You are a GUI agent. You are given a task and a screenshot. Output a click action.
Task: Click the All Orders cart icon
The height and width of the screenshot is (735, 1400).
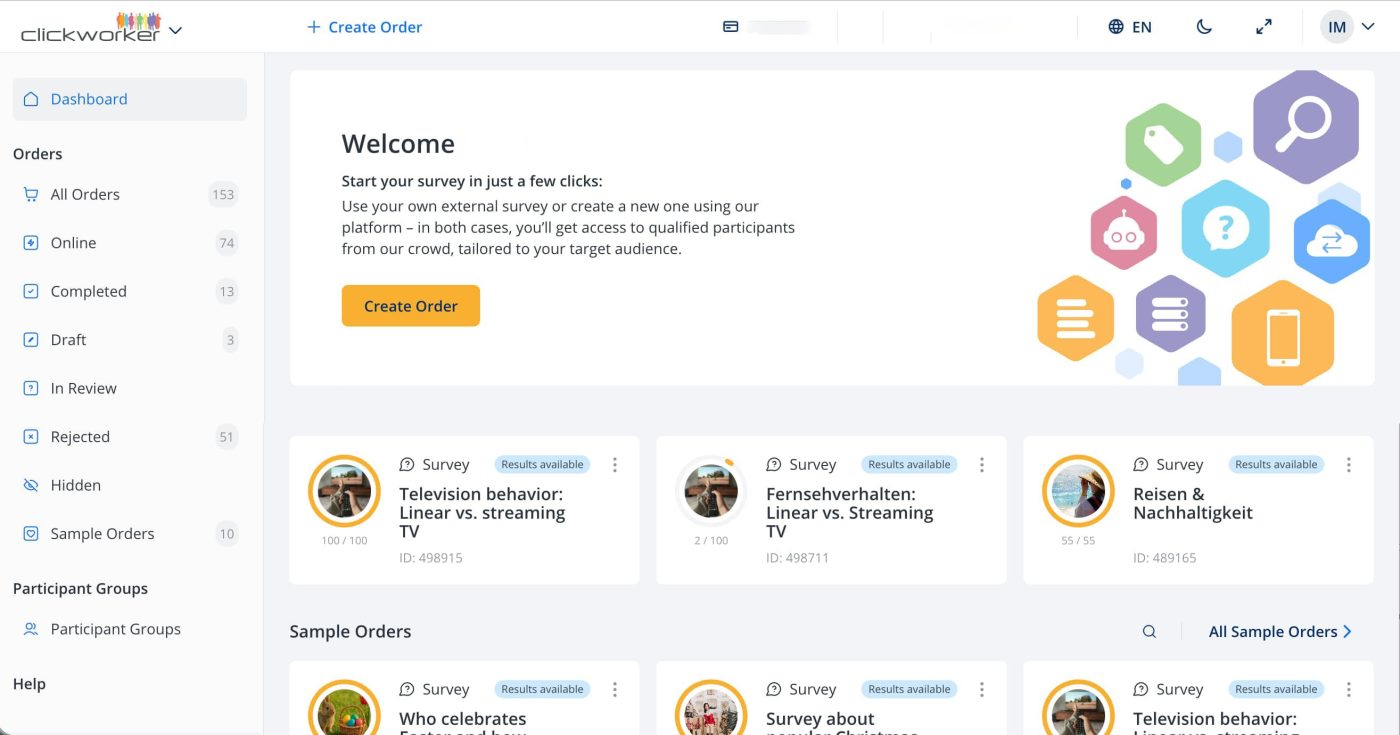(x=31, y=195)
